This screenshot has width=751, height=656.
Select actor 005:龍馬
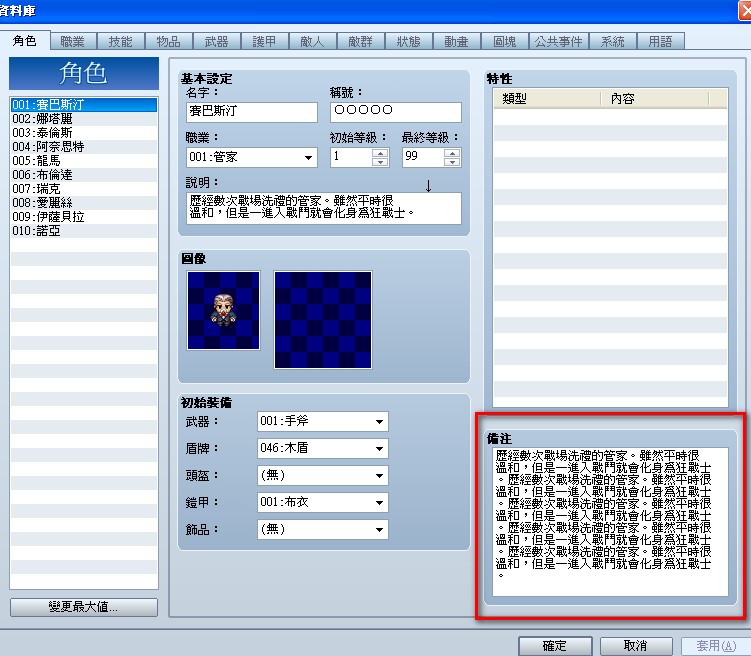(x=84, y=161)
